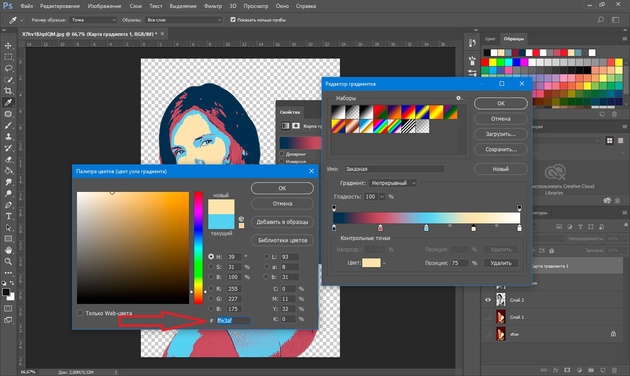This screenshot has width=630, height=376.
Task: Select the Lasso tool
Action: click(8, 68)
